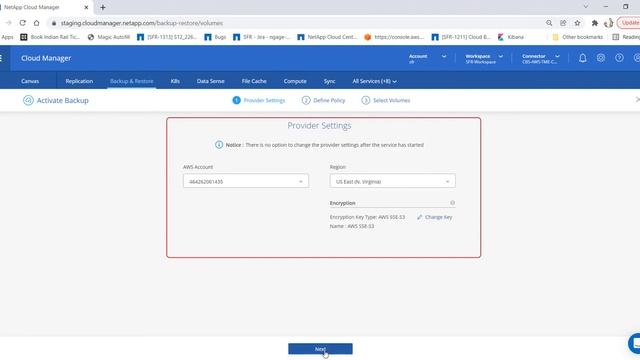
Task: Open the Replication tab
Action: coord(79,81)
